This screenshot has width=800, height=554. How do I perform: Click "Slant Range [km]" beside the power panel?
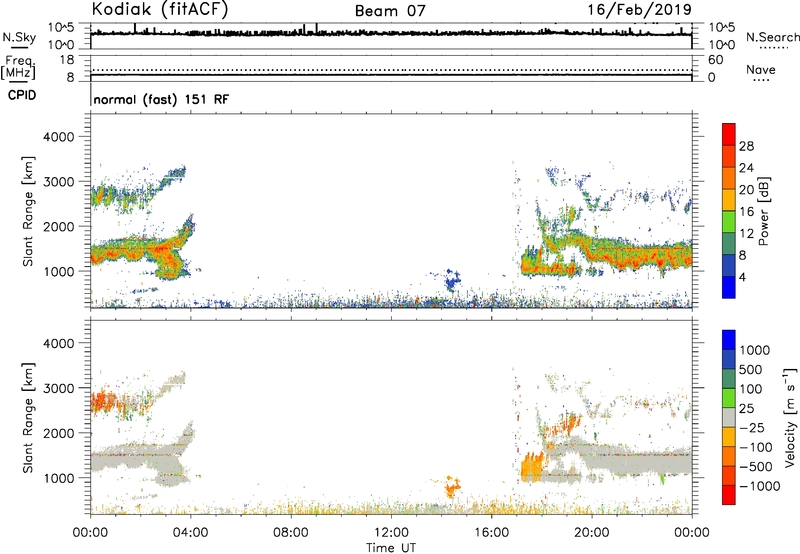tap(28, 211)
